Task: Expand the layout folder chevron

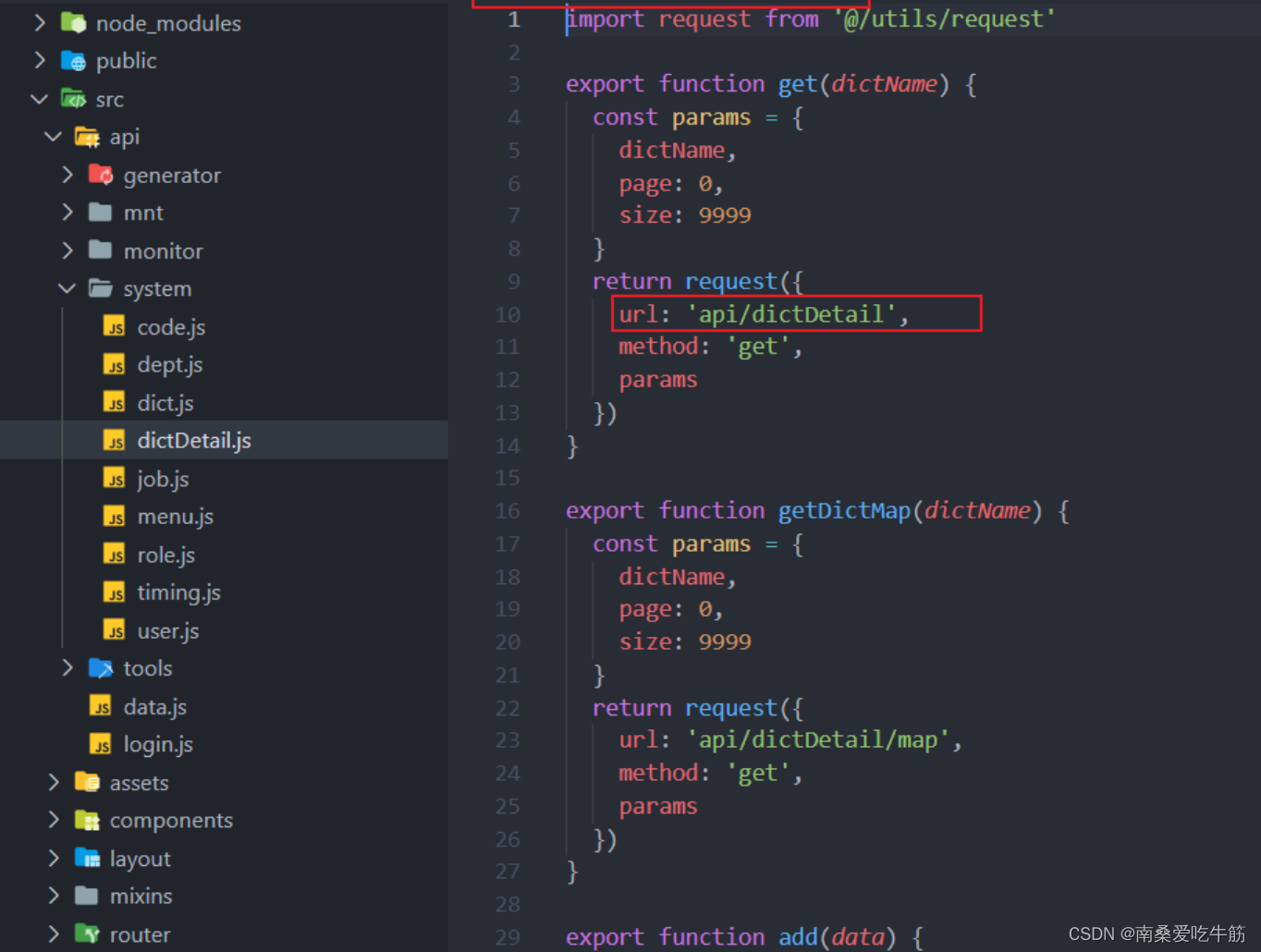Action: point(54,858)
